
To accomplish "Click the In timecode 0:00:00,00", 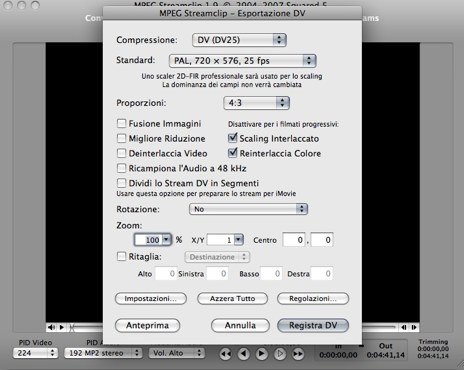I will (x=338, y=355).
